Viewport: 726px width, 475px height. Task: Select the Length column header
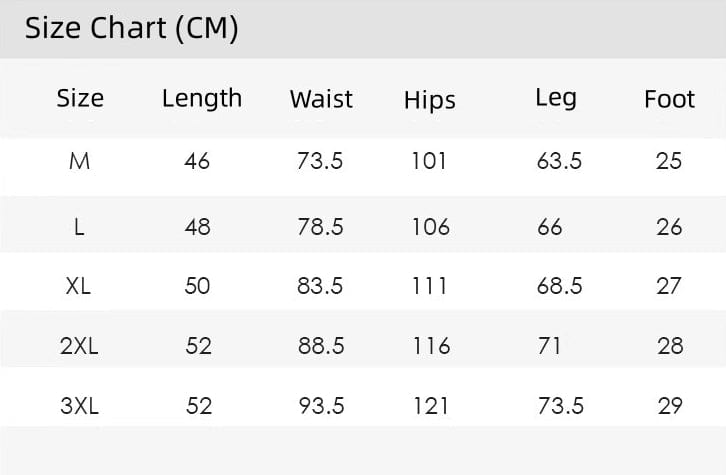click(202, 100)
